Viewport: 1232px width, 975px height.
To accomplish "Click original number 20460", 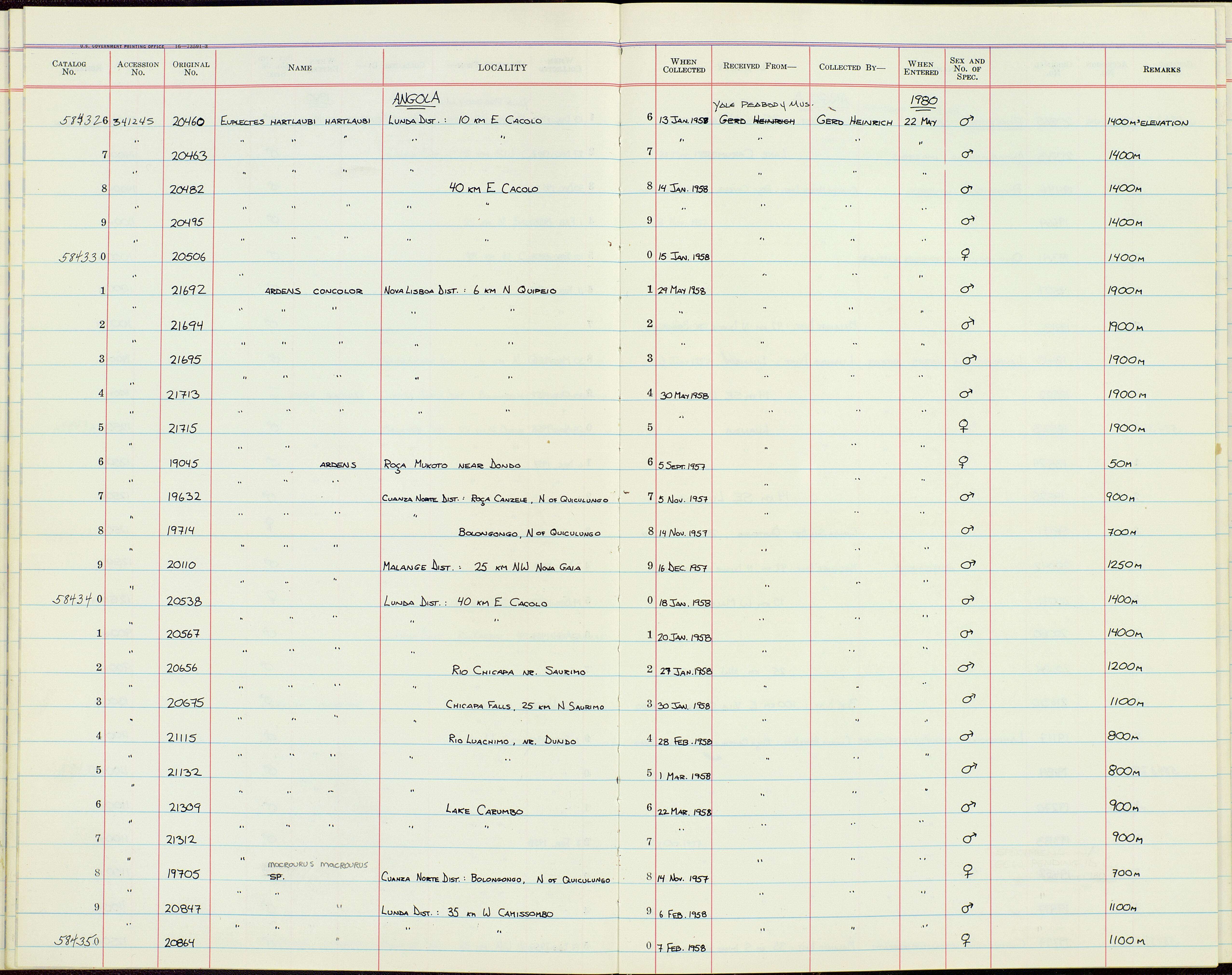I will pos(189,121).
